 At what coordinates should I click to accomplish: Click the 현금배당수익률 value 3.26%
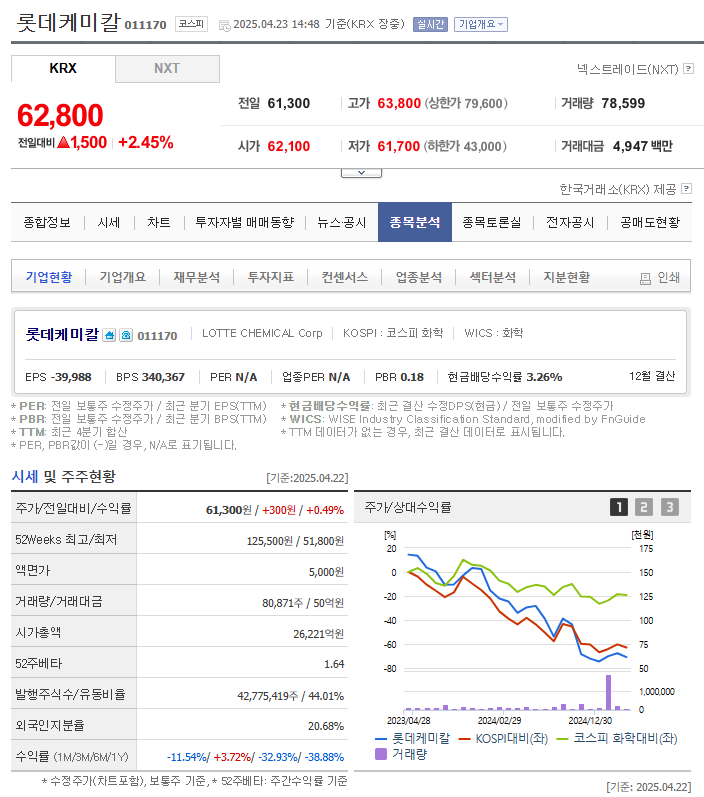544,377
